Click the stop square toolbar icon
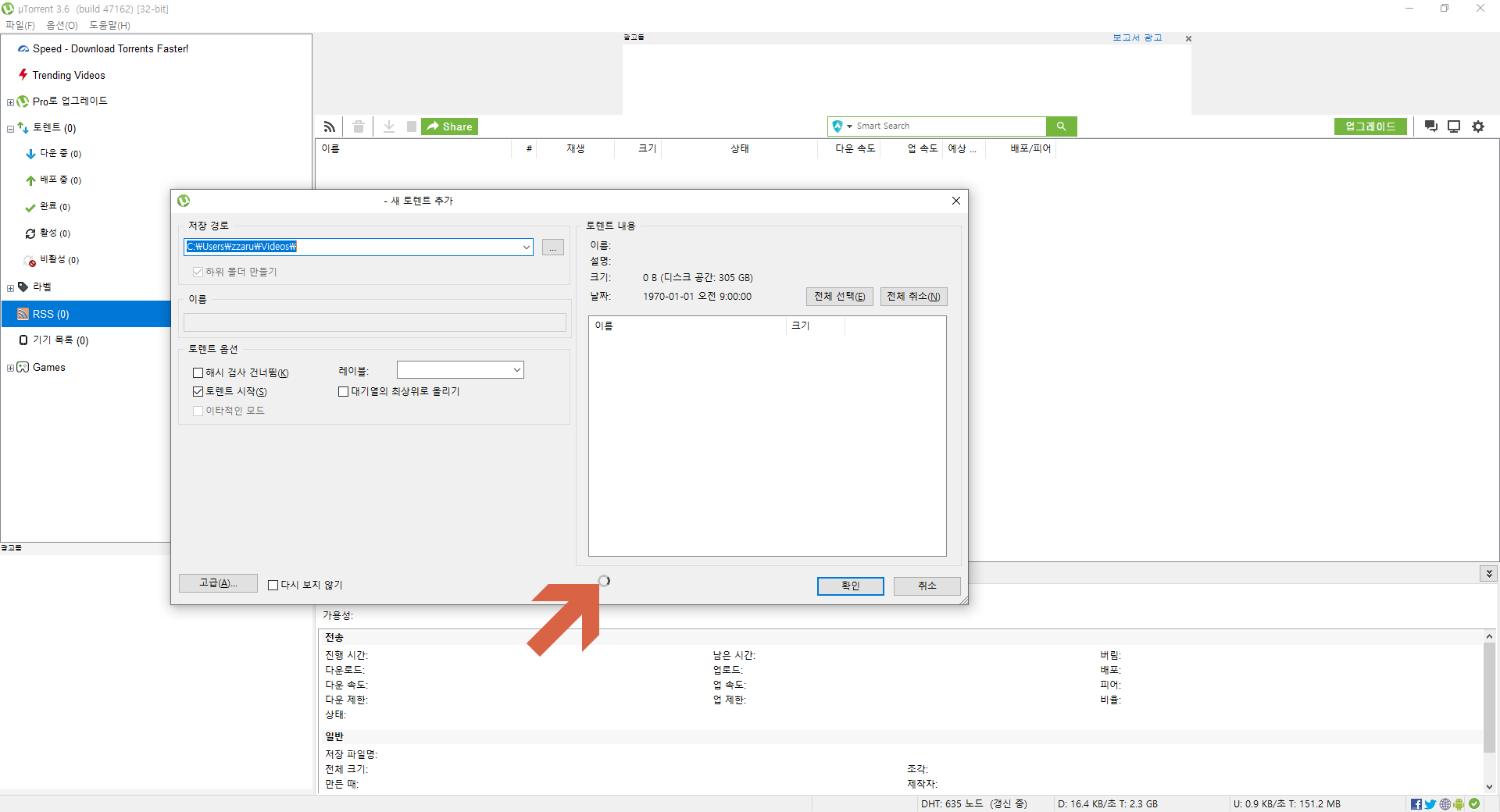This screenshot has height=812, width=1500. click(412, 126)
